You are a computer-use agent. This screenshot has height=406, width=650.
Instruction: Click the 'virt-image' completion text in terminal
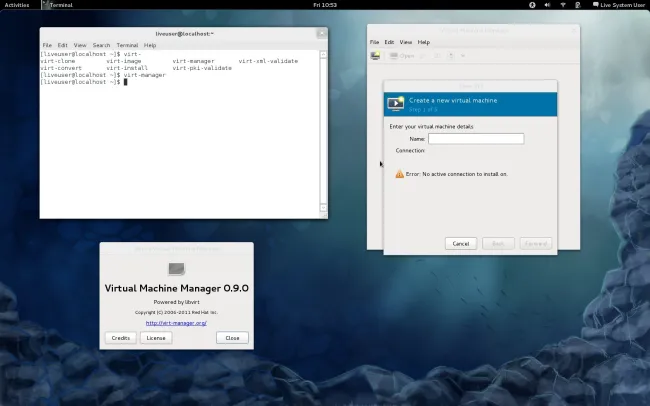tap(124, 61)
